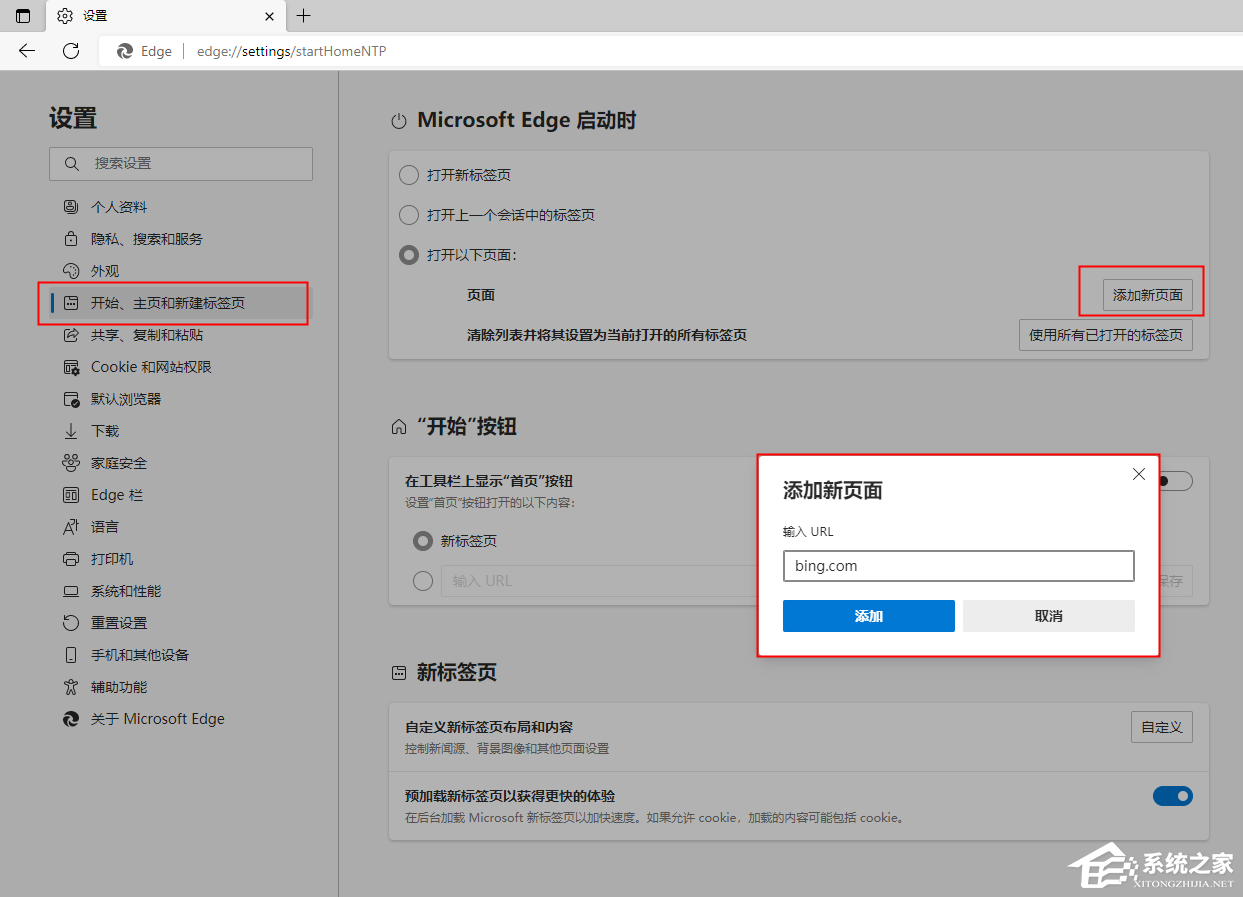
Task: Click inside the bing.com URL field
Action: 957,566
